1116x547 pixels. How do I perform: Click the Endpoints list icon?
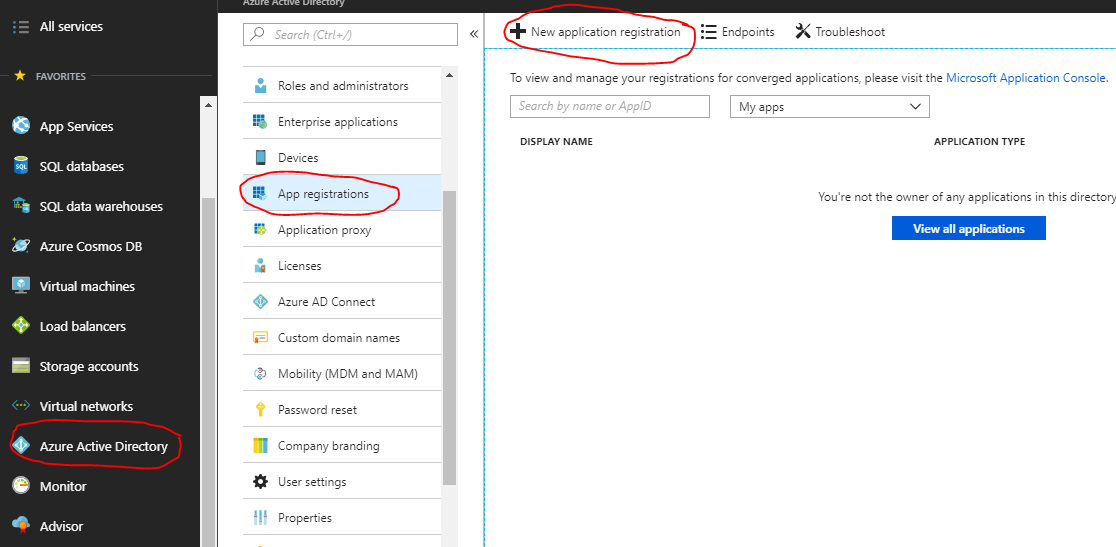[x=708, y=32]
